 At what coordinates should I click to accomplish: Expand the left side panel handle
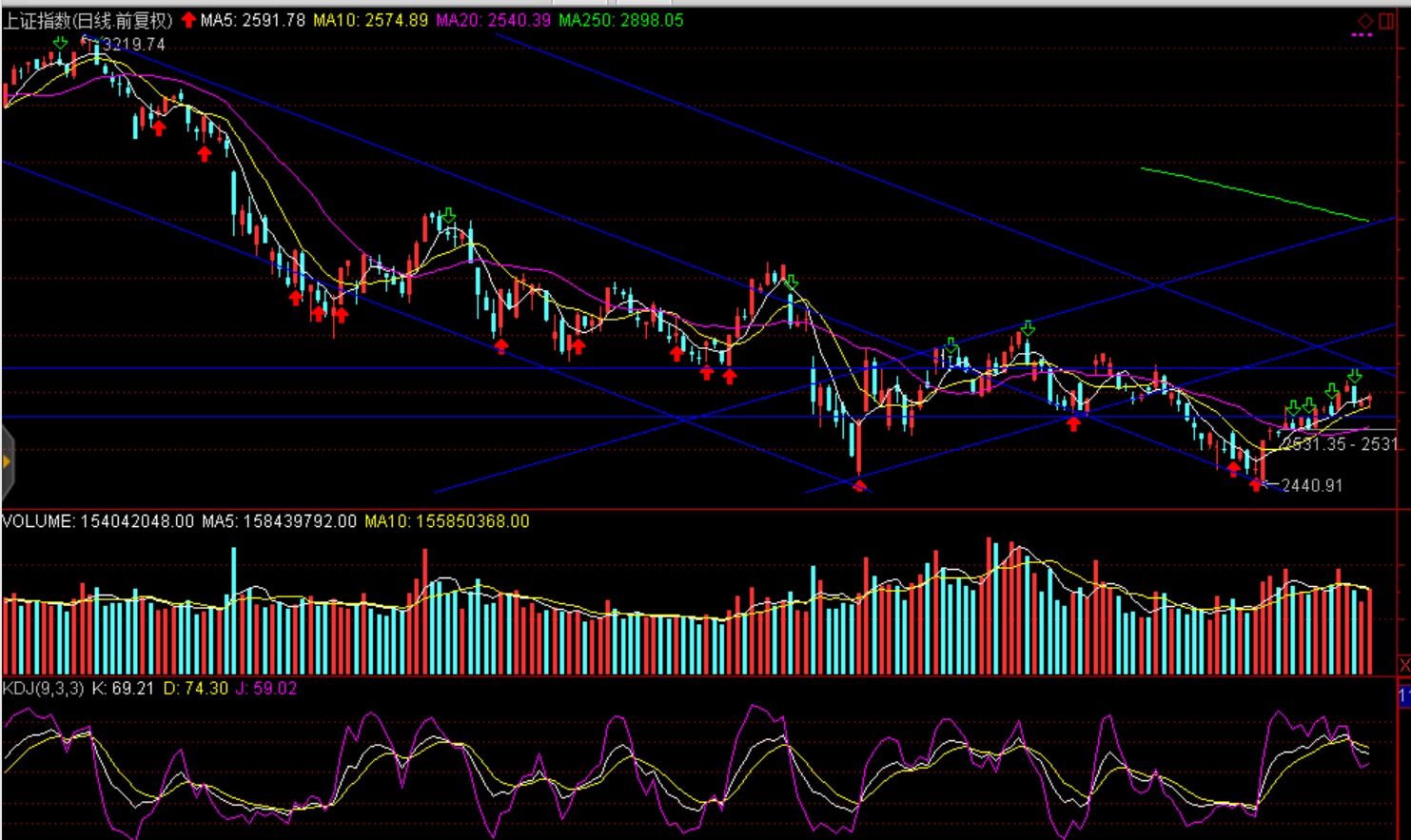tap(7, 462)
